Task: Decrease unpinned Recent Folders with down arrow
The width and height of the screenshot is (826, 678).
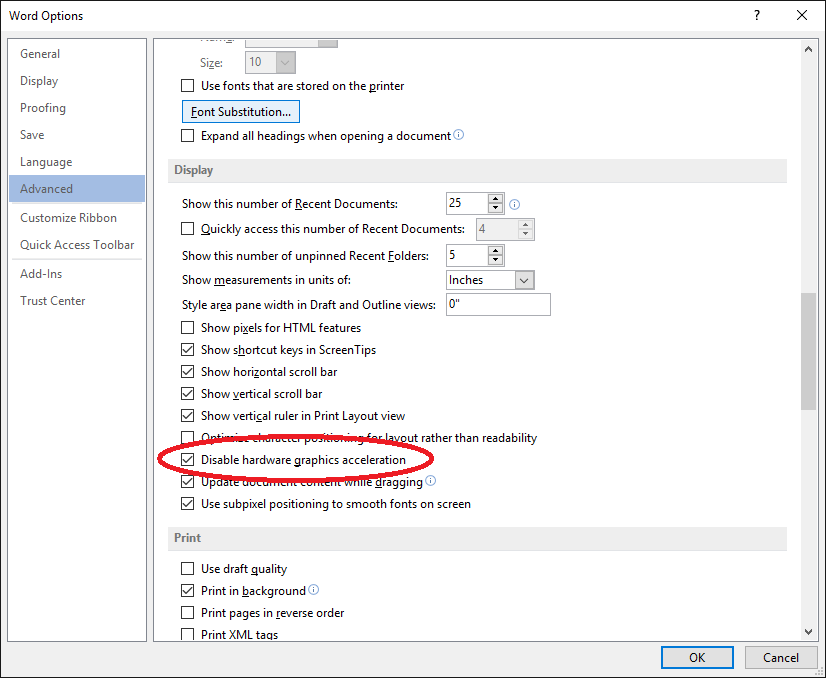Action: [x=495, y=260]
